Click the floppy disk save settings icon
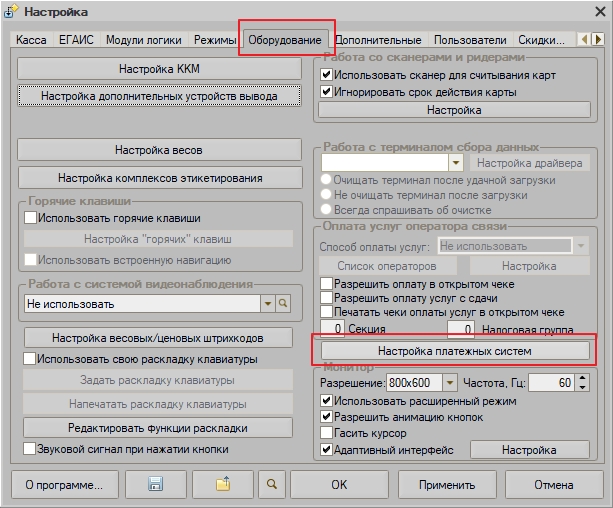 [x=156, y=484]
